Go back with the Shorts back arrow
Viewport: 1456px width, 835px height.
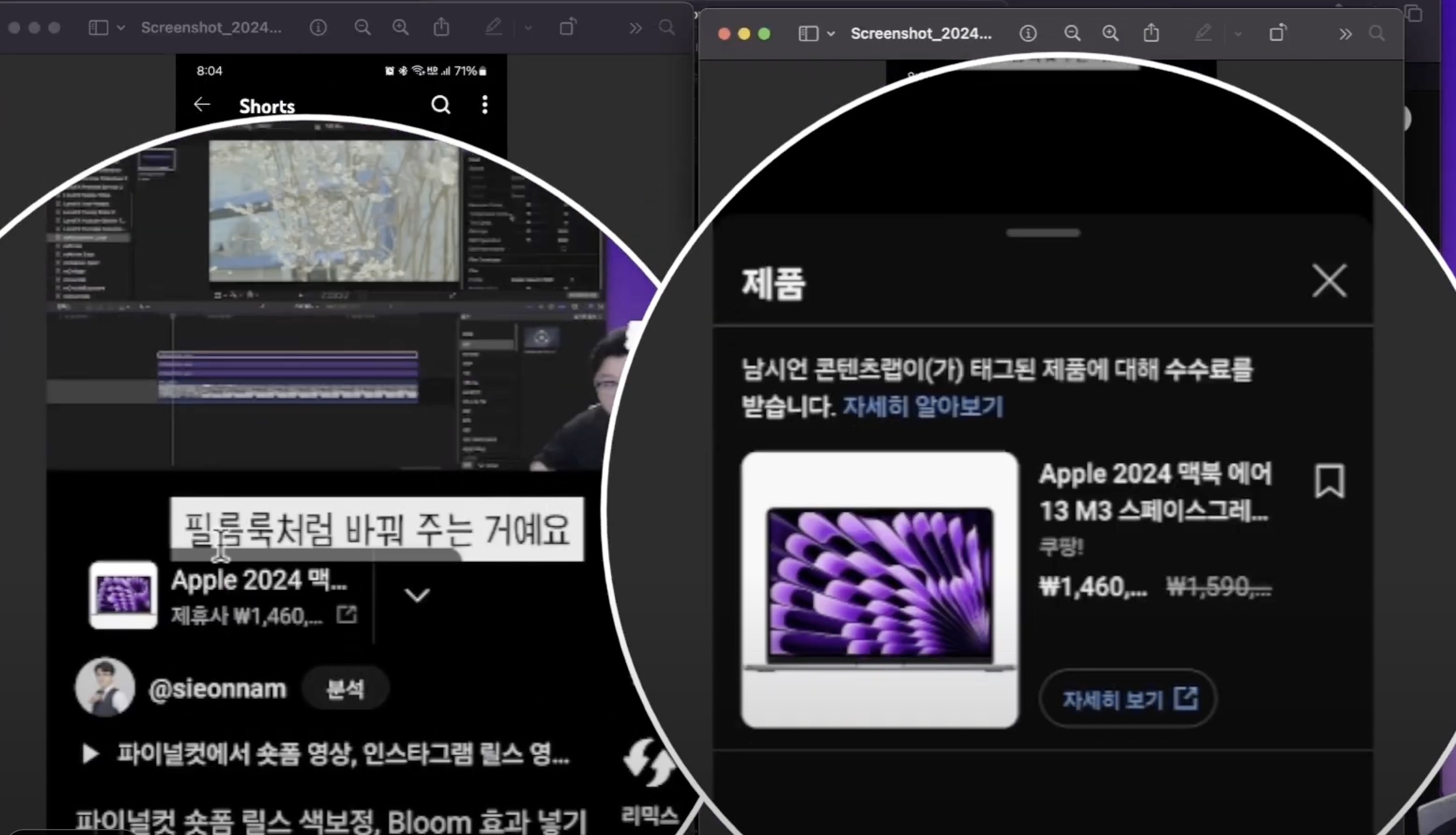[x=202, y=105]
